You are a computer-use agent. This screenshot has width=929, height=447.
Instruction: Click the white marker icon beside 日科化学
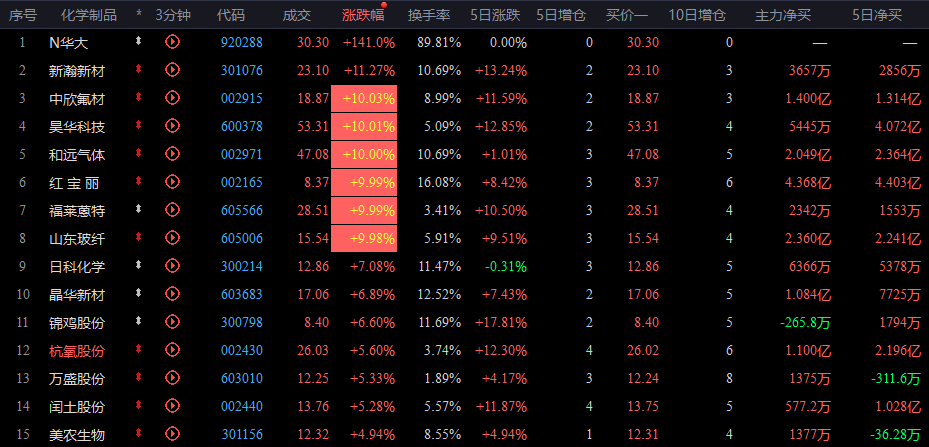click(x=139, y=266)
